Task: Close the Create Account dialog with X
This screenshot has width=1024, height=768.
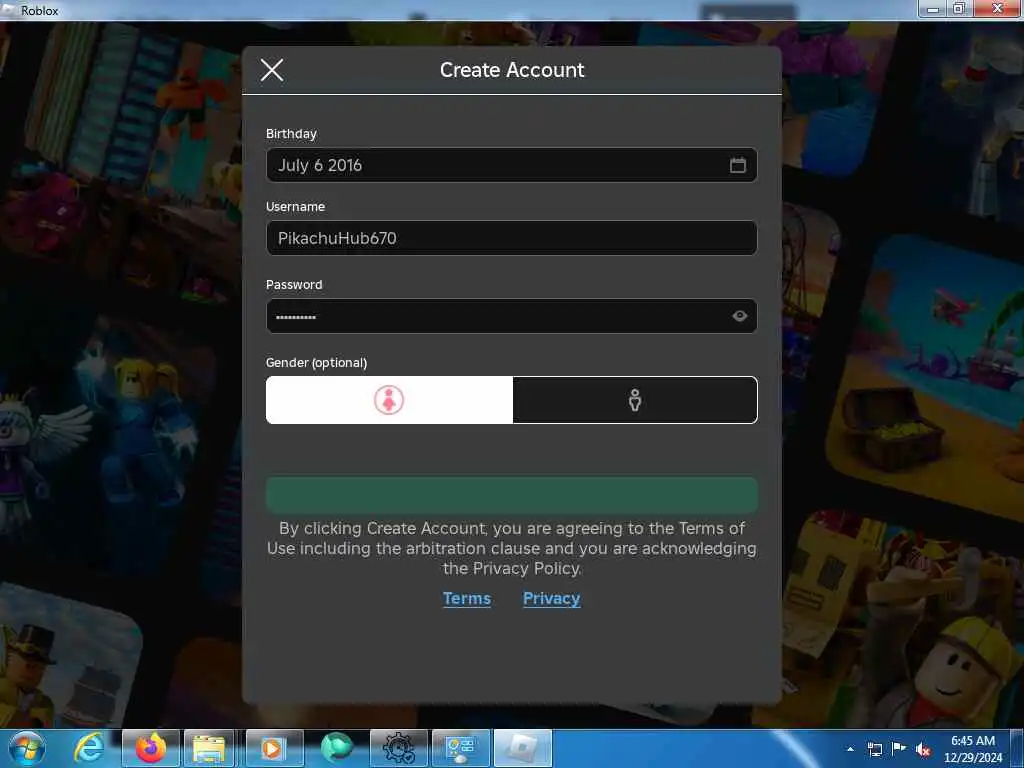Action: [x=272, y=70]
